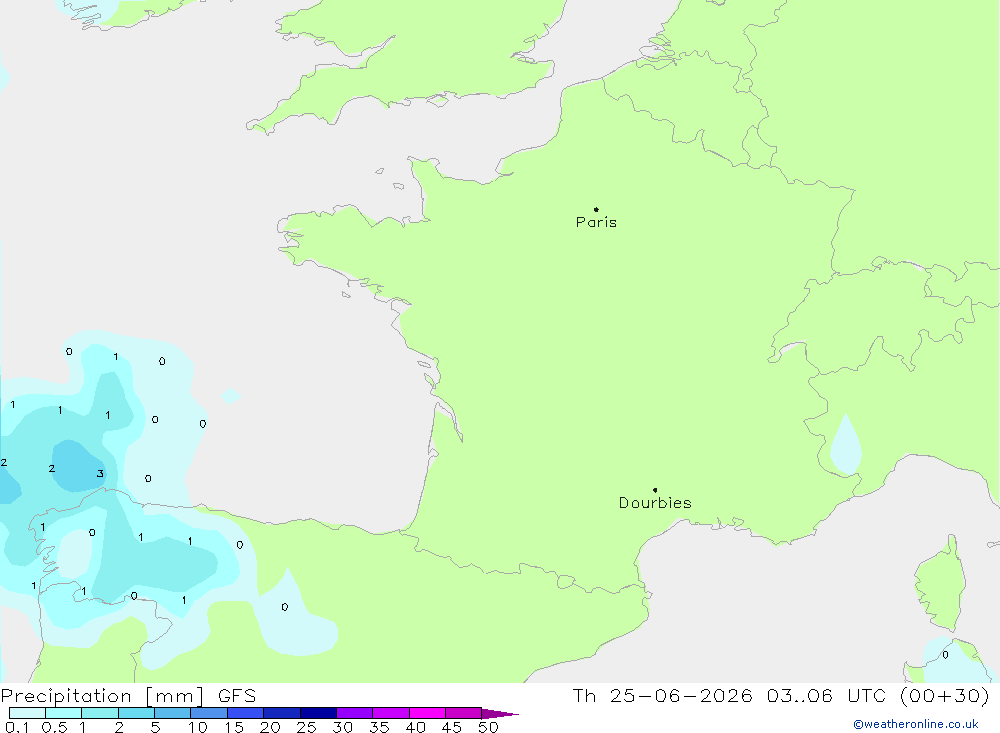This screenshot has width=1000, height=733.
Task: Click the Paris city label
Action: click(596, 222)
